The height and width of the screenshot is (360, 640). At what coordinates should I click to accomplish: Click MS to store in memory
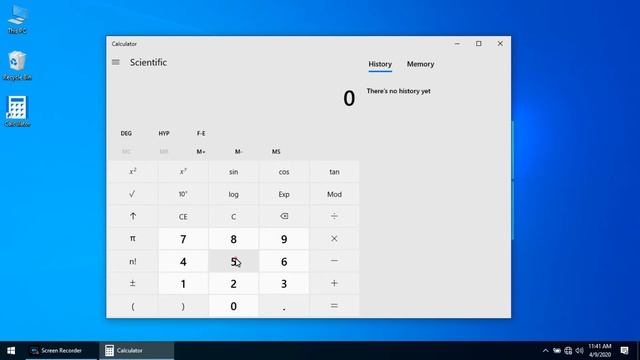[276, 151]
